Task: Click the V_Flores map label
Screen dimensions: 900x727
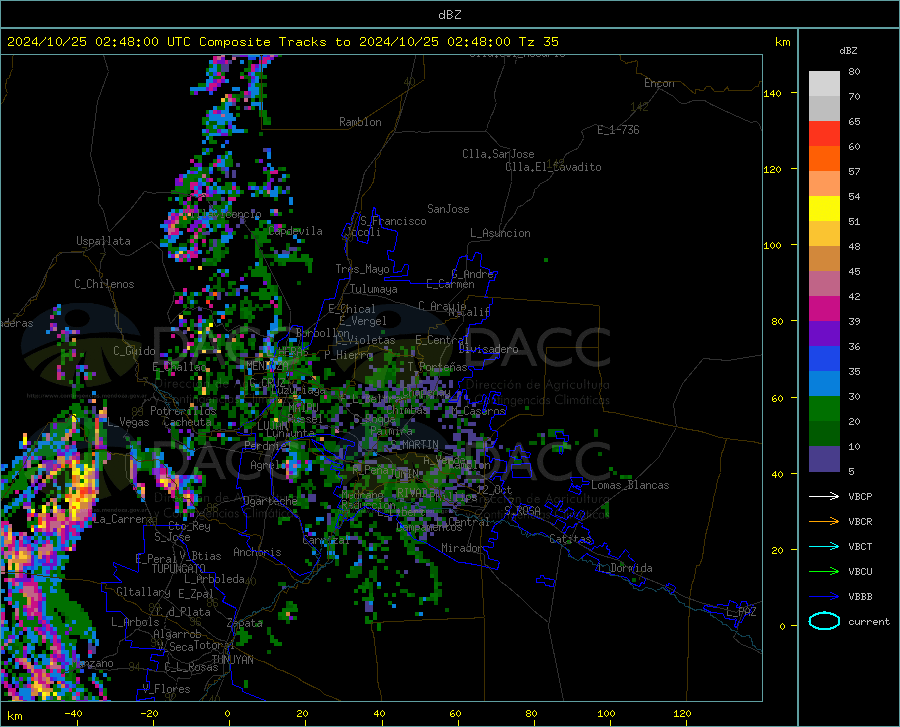Action: pyautogui.click(x=166, y=689)
